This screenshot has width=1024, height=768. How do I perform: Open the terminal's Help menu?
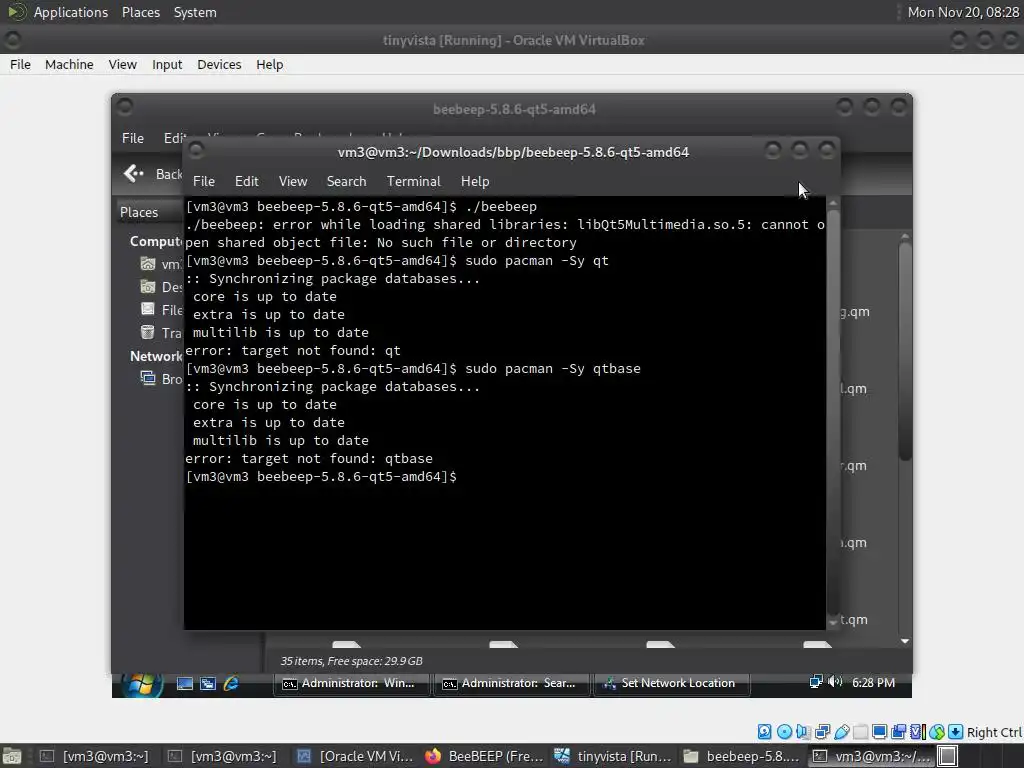coord(475,182)
